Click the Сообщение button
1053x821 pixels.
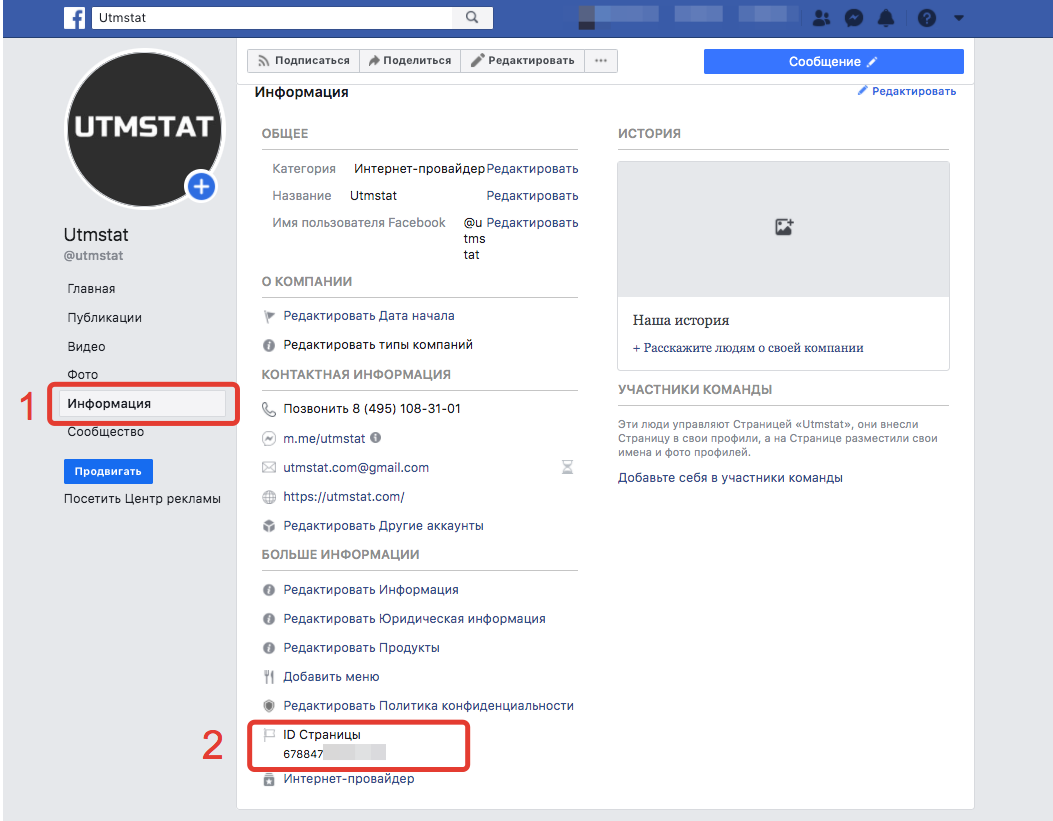pyautogui.click(x=833, y=61)
